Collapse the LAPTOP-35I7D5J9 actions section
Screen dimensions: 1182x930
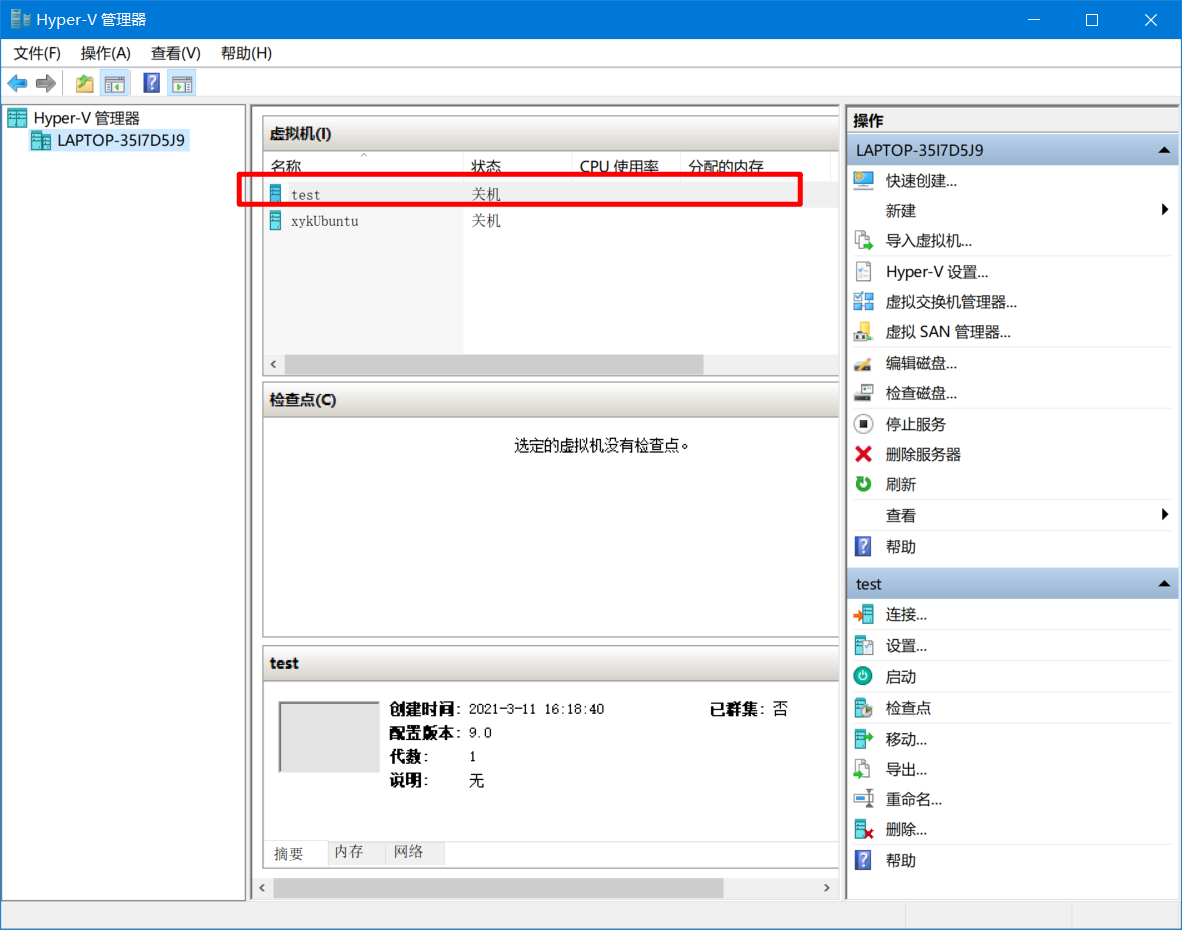tap(1163, 151)
